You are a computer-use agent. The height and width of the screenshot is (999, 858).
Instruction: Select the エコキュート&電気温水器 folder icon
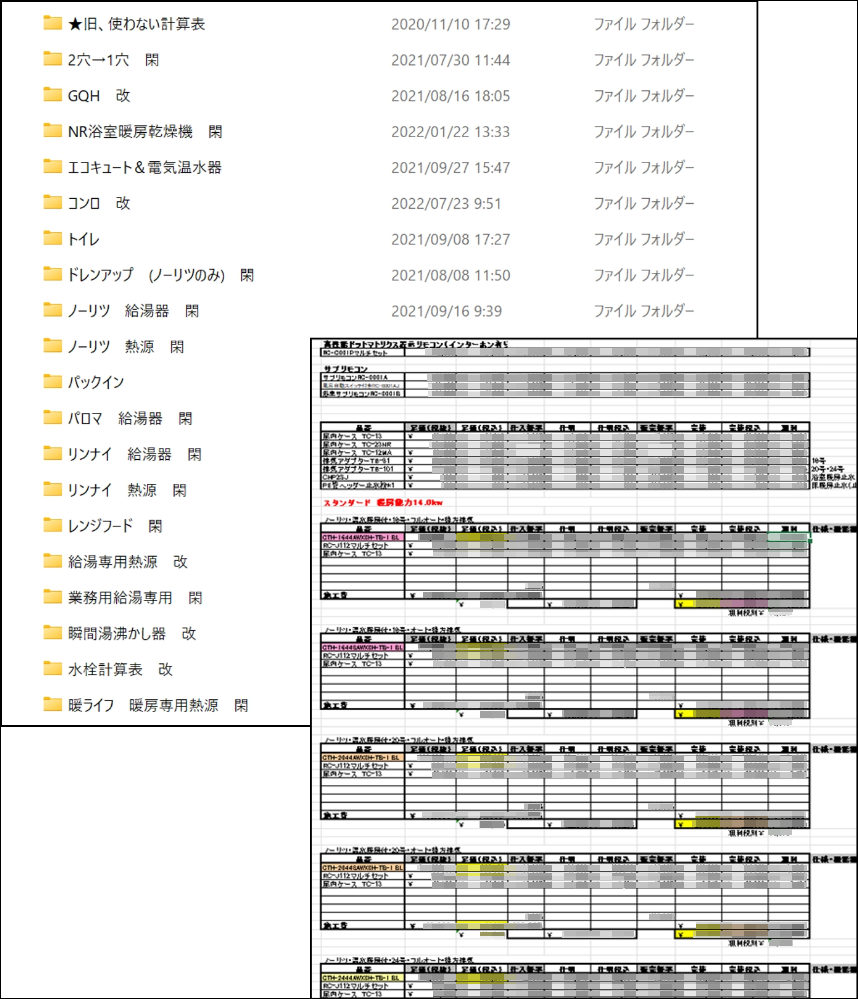(x=52, y=167)
